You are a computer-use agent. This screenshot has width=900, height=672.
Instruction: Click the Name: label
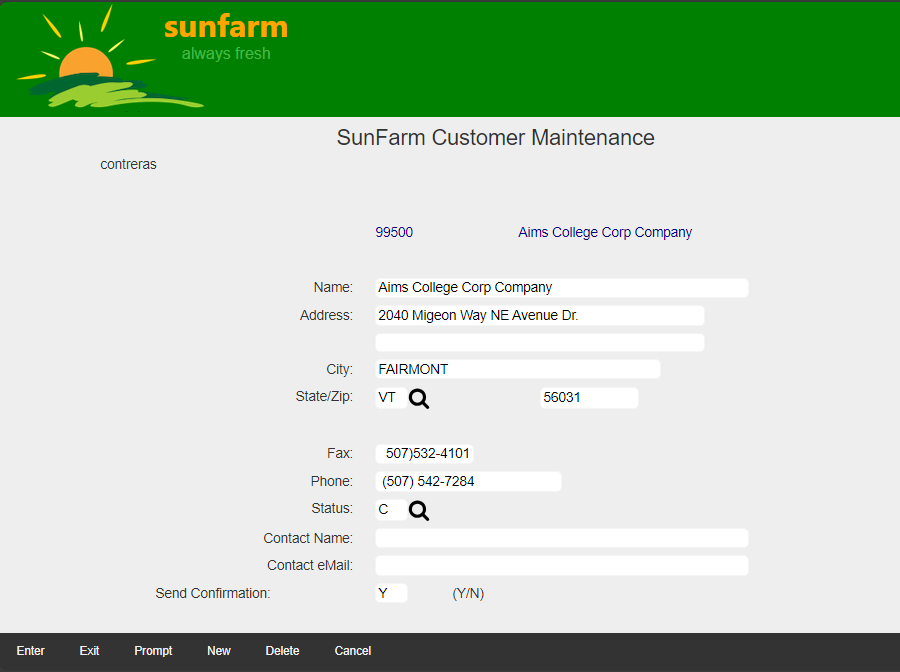[333, 287]
